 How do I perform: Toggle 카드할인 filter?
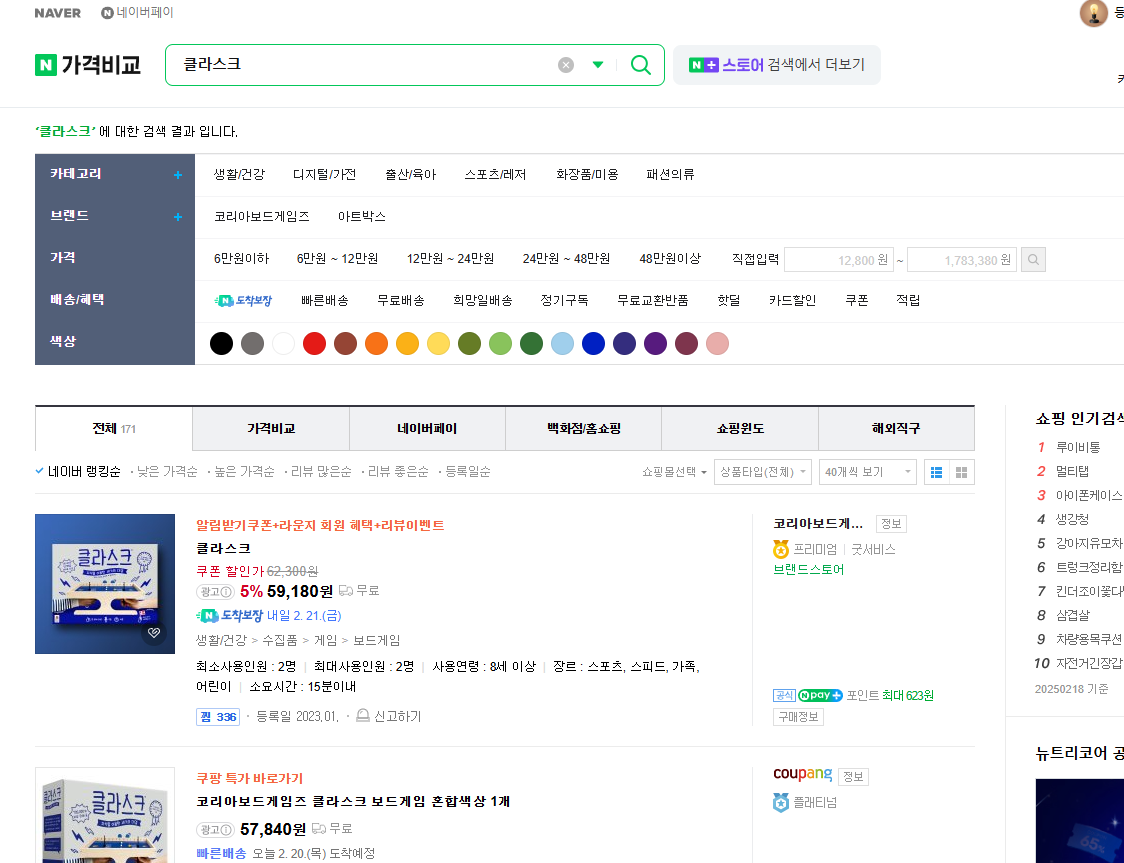[792, 301]
